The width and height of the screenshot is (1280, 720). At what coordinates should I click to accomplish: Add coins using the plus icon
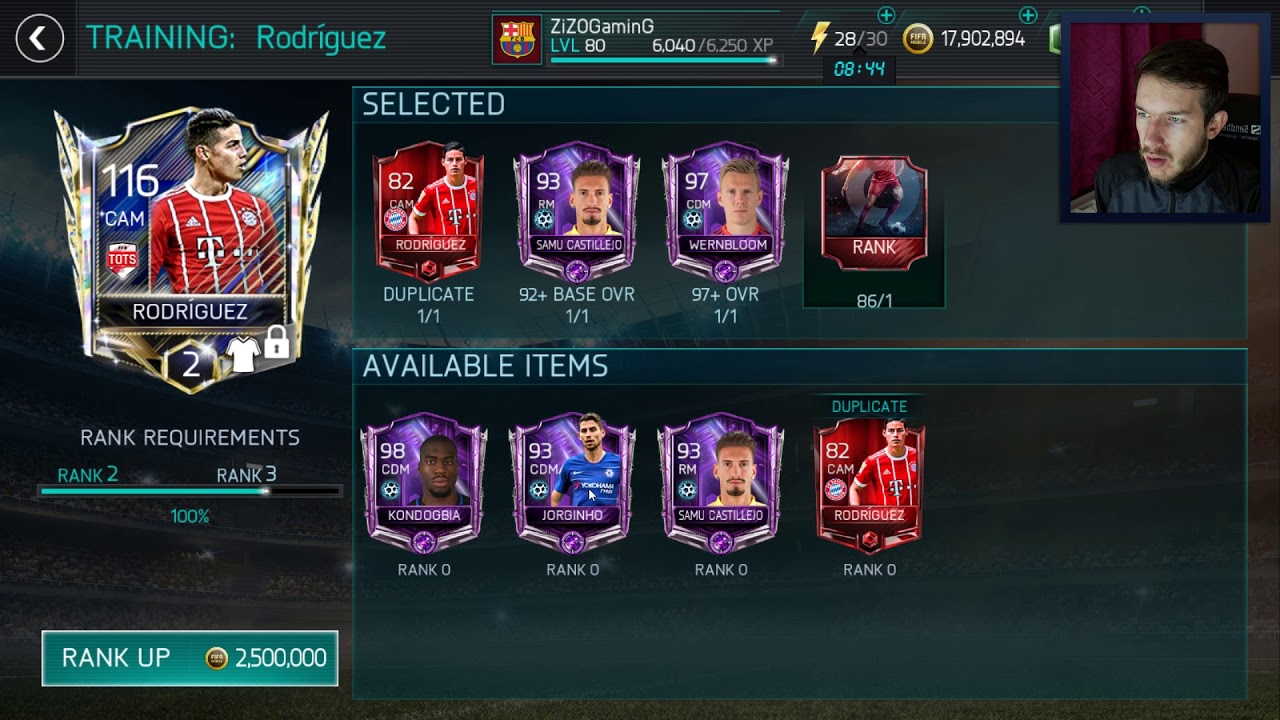pos(1028,15)
